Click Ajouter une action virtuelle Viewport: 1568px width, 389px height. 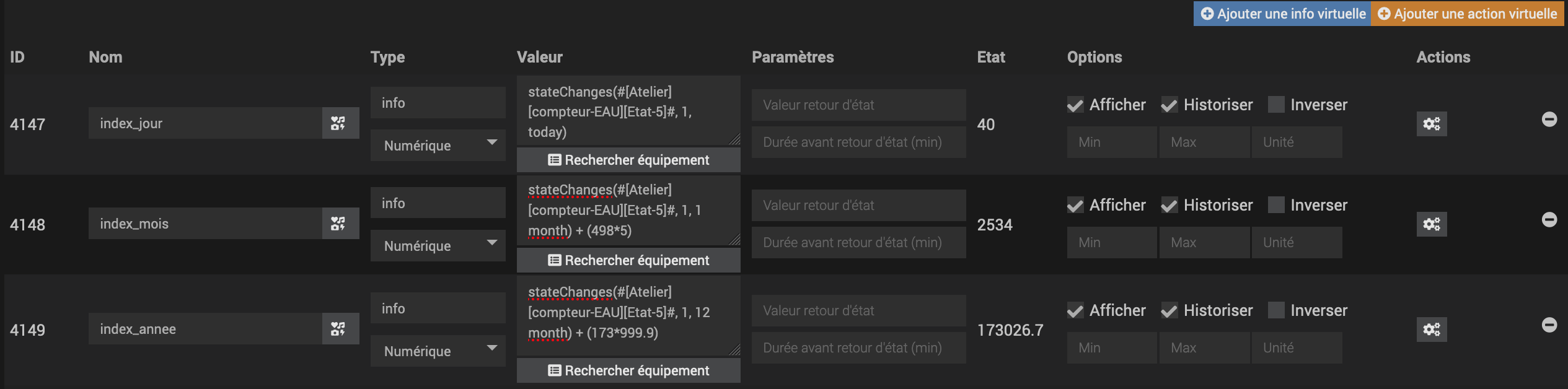(1467, 14)
